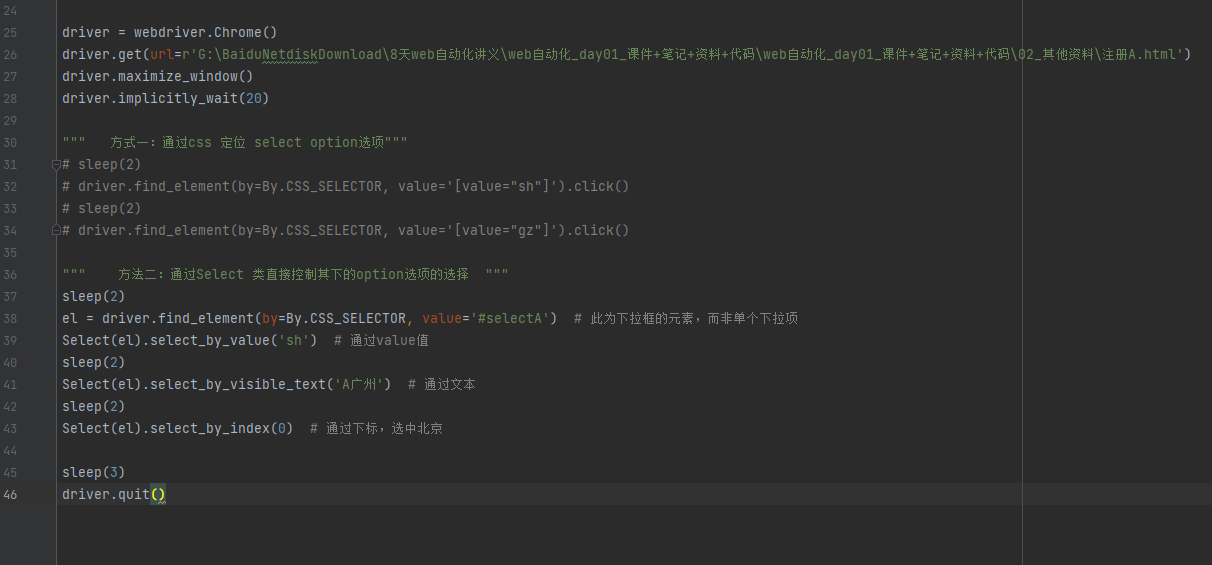This screenshot has width=1212, height=565.
Task: Place cursor on webdriver.Chrome() call
Action: (x=205, y=32)
